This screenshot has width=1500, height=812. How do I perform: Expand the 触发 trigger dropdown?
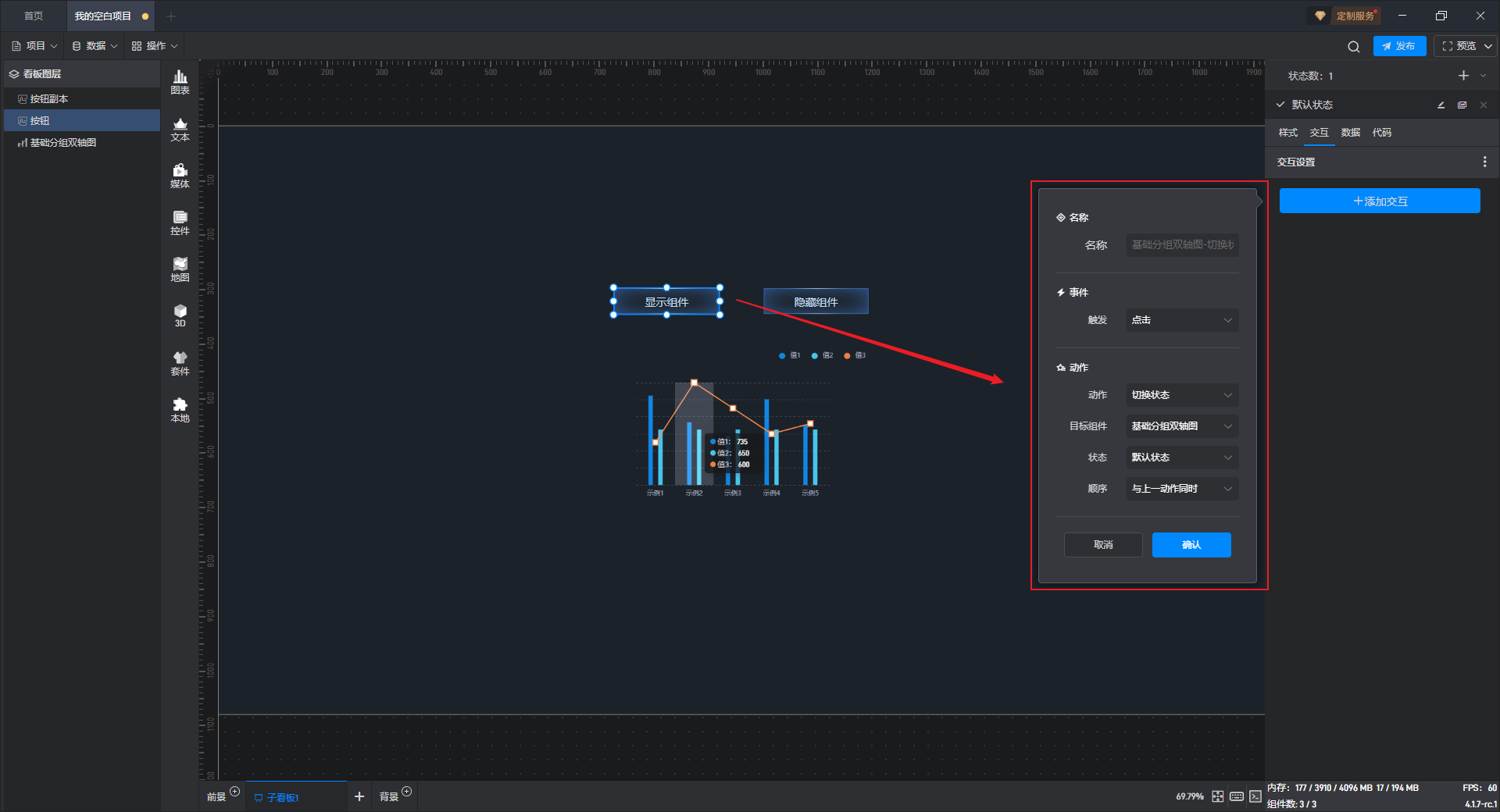1181,320
